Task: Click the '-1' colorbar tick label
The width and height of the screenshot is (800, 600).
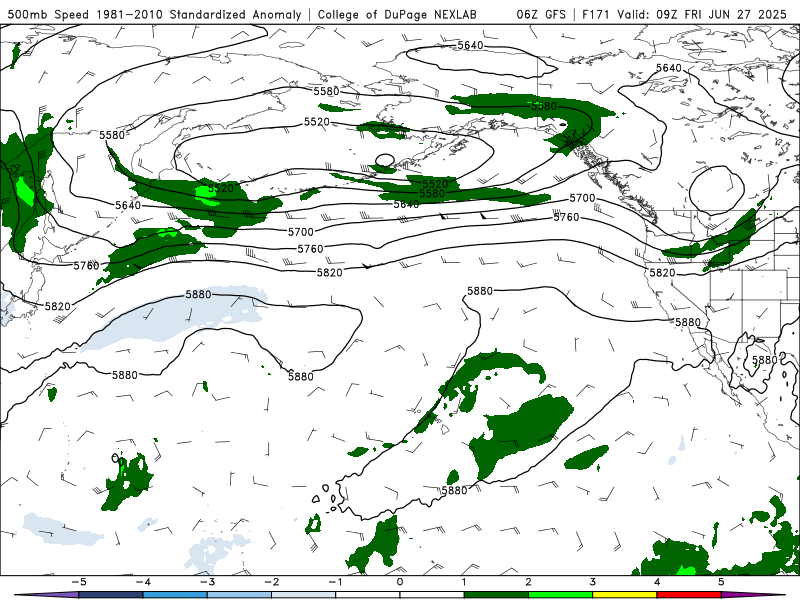Action: 335,582
